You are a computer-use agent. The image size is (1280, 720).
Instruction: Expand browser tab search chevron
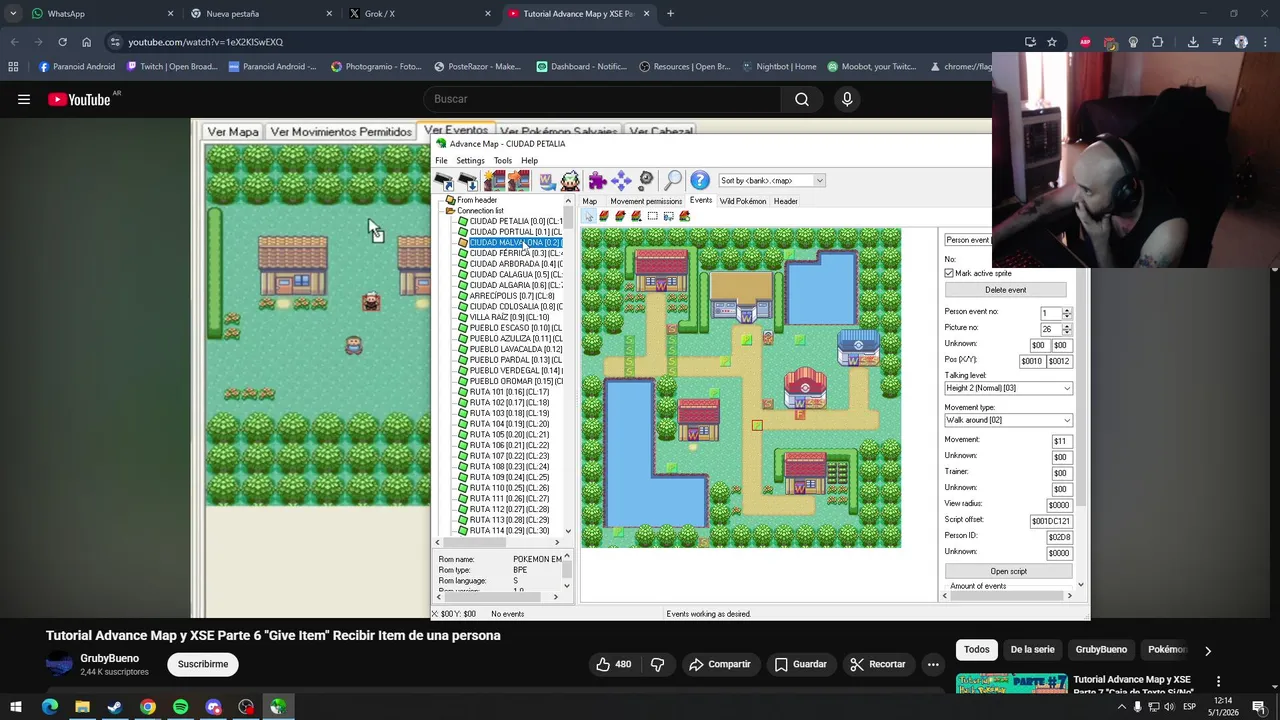(13, 14)
